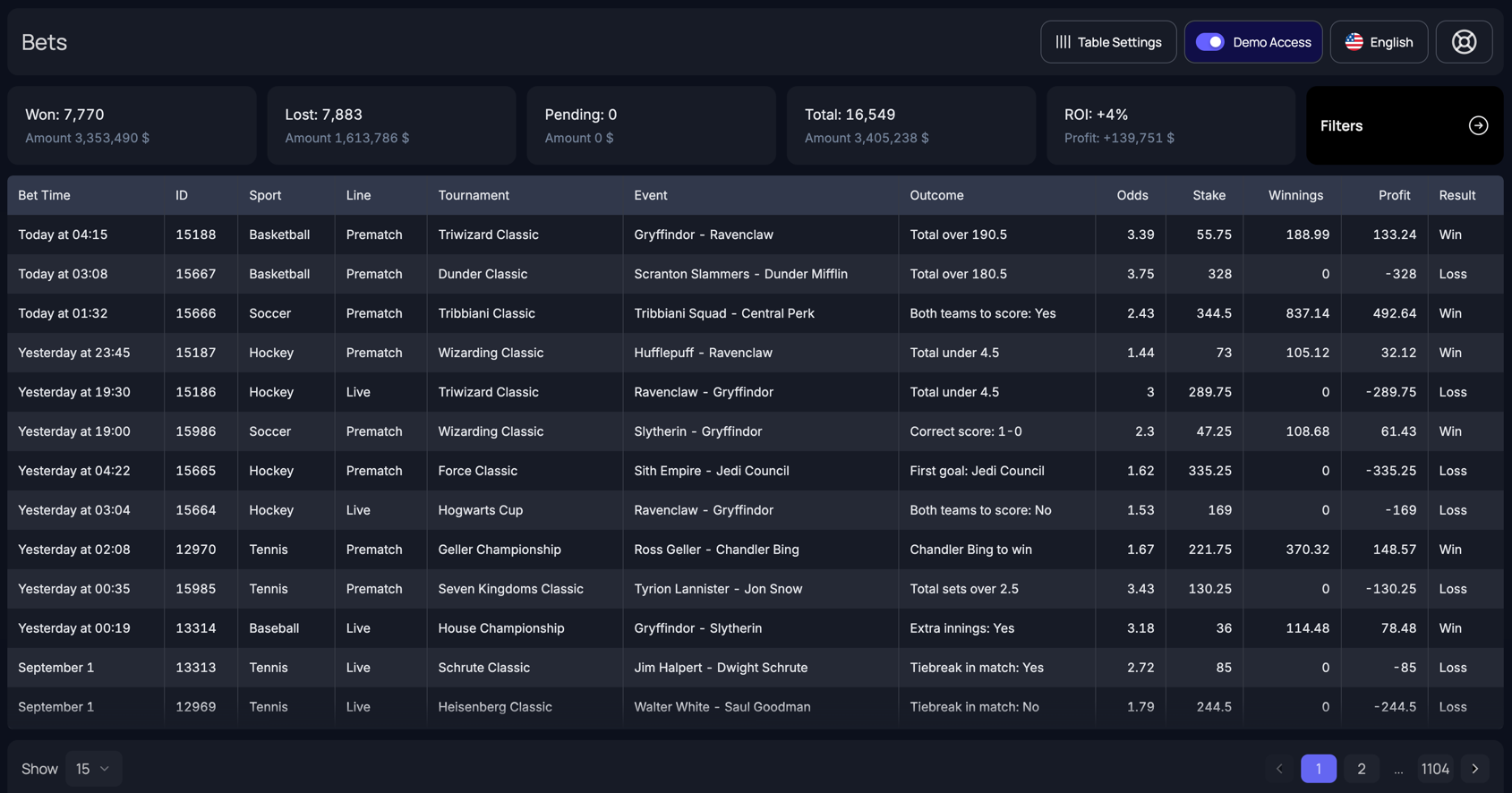This screenshot has width=1512, height=793.
Task: Sort by the Bet Time column header
Action: [x=44, y=195]
